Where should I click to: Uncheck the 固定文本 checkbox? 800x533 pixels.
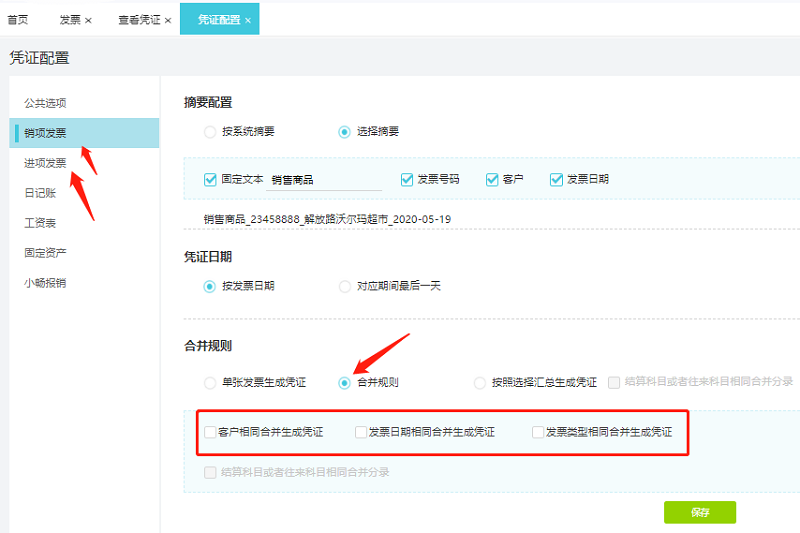coord(210,180)
